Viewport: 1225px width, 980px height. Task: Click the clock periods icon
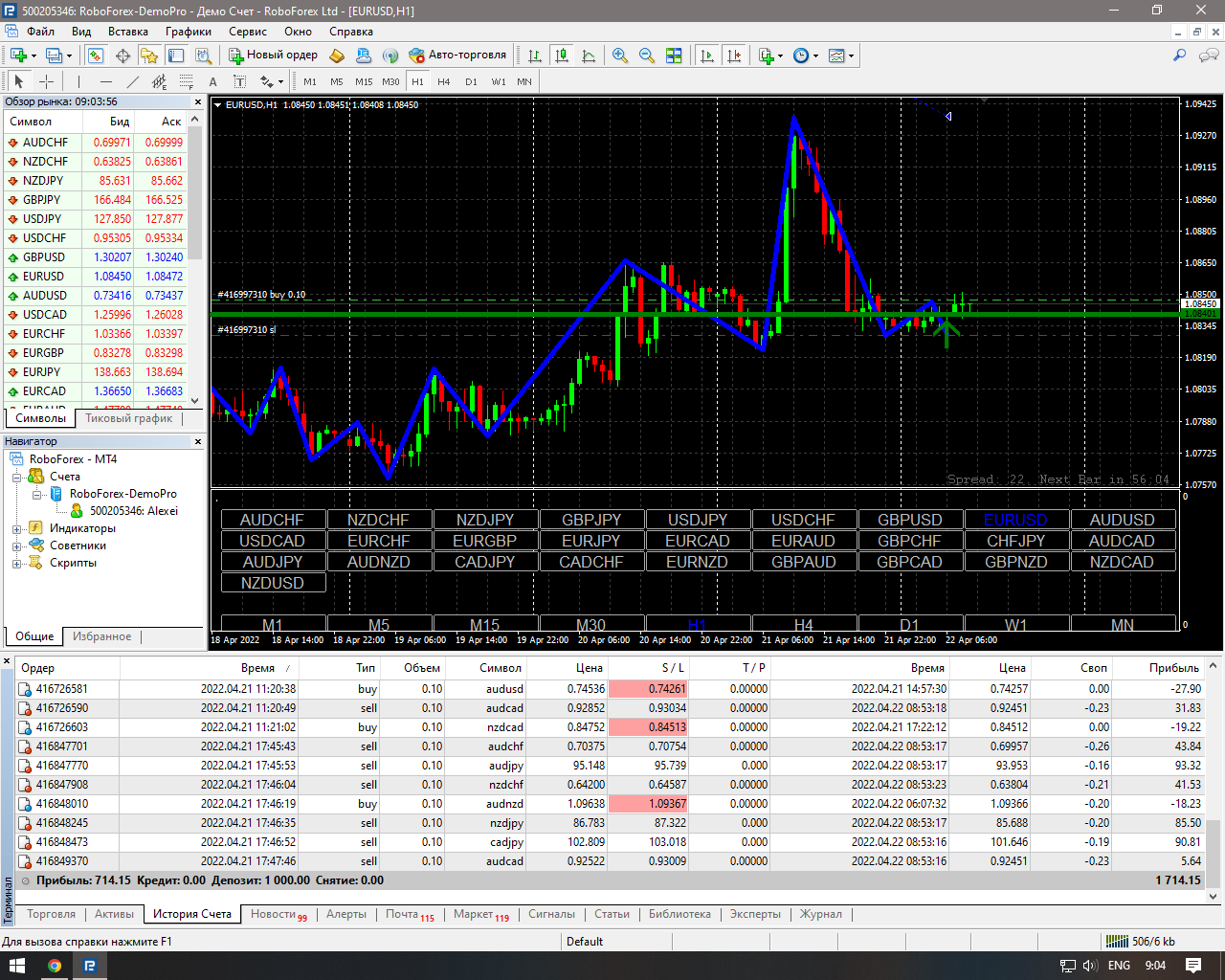click(x=801, y=56)
